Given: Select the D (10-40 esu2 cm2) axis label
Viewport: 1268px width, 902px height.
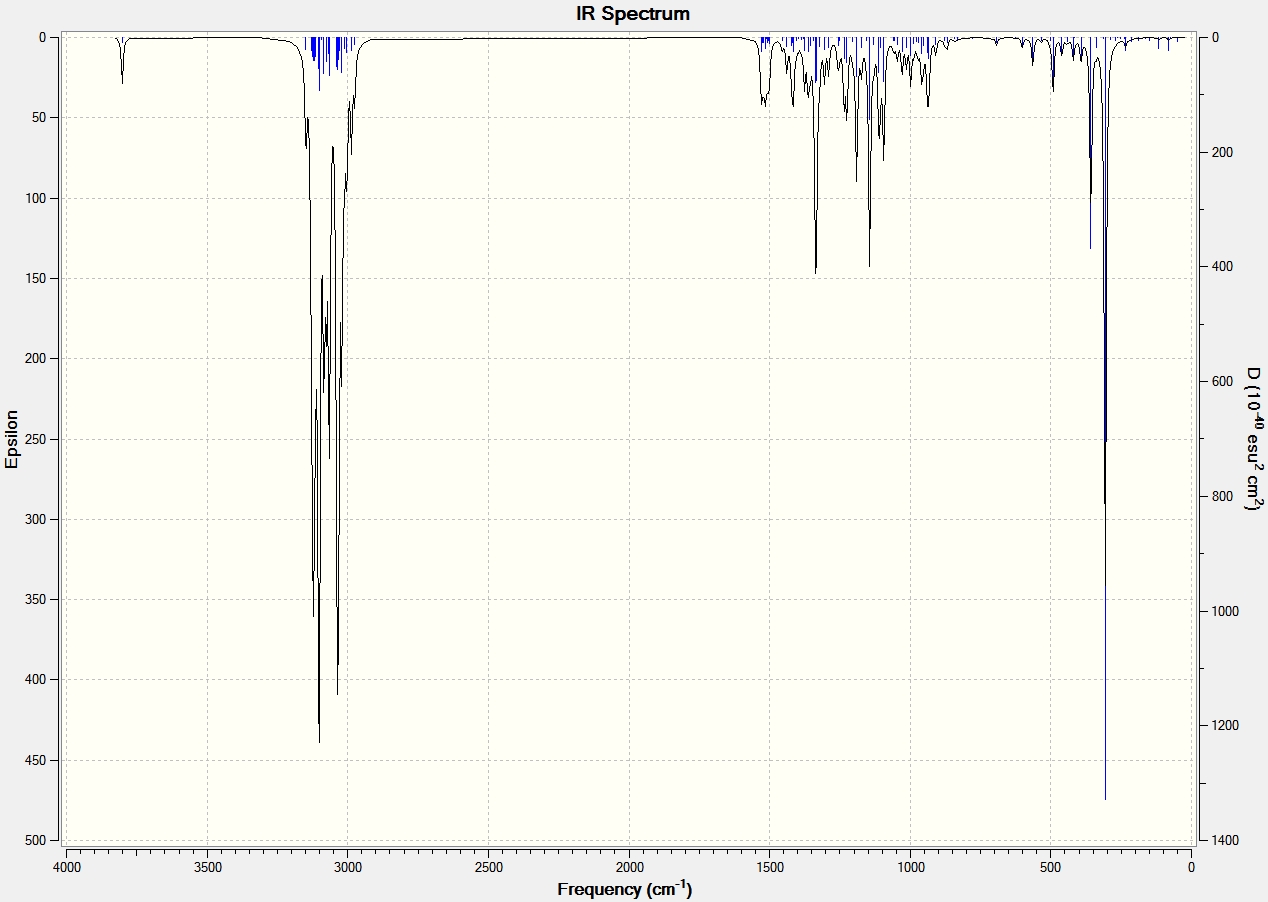Looking at the screenshot, I should click(x=1253, y=439).
